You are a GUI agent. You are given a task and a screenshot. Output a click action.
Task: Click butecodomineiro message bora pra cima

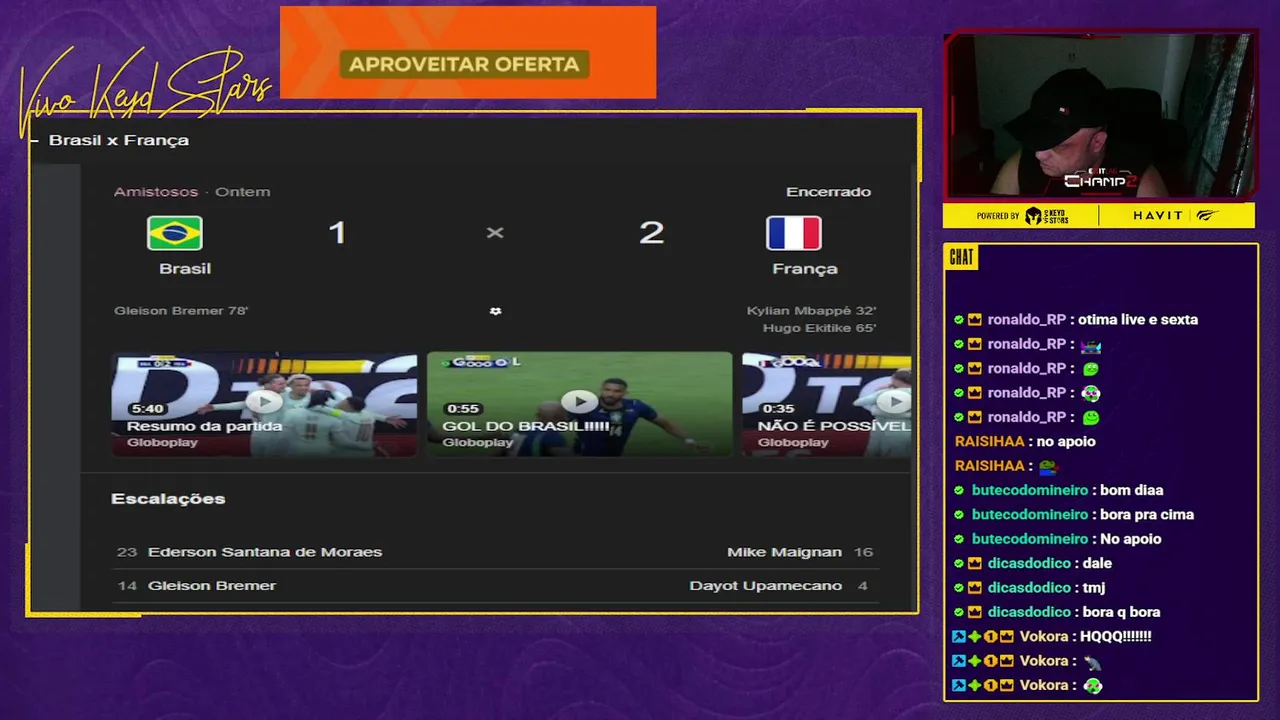[x=1147, y=514]
